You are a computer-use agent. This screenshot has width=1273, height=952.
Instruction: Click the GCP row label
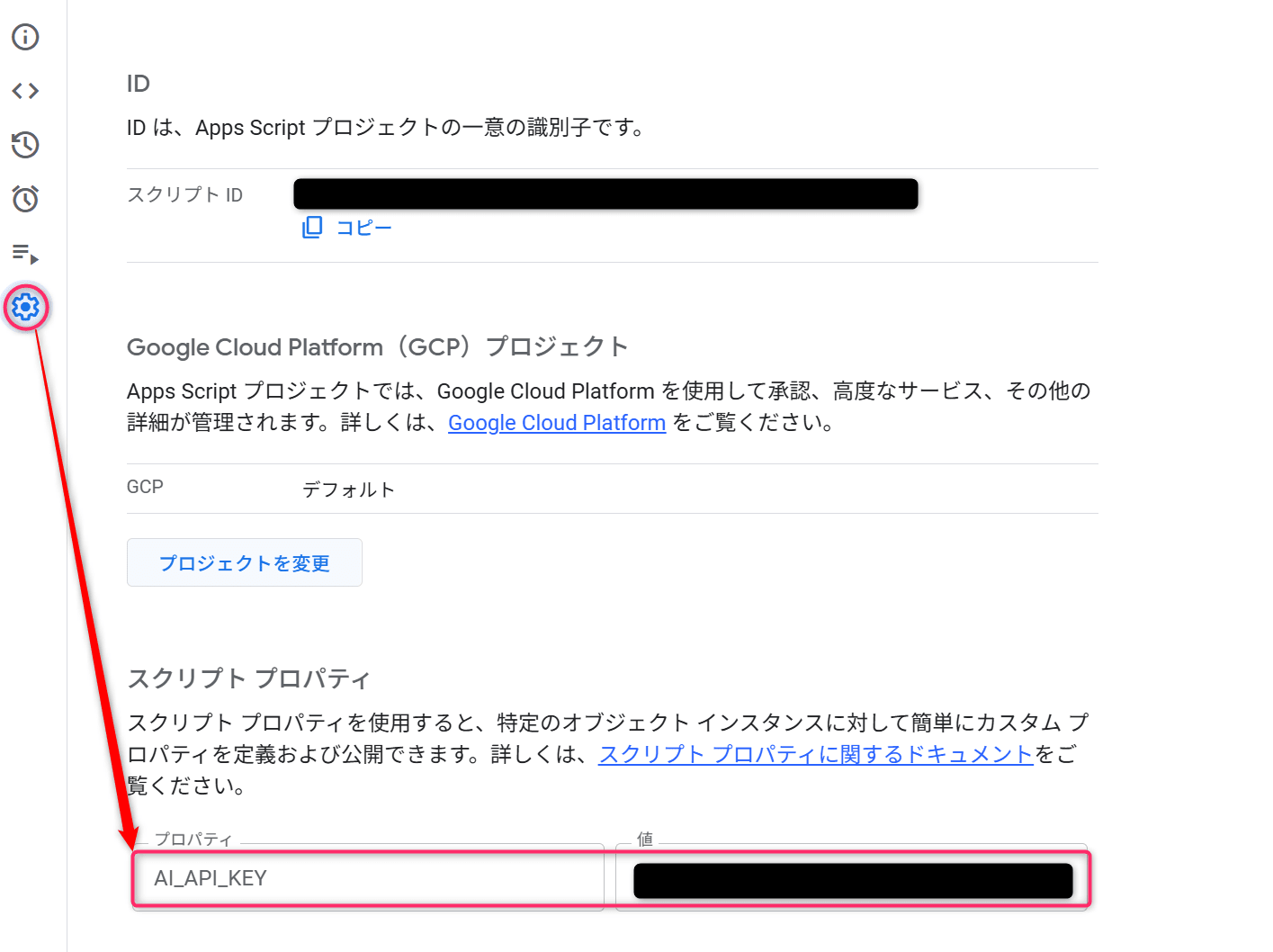(x=145, y=487)
